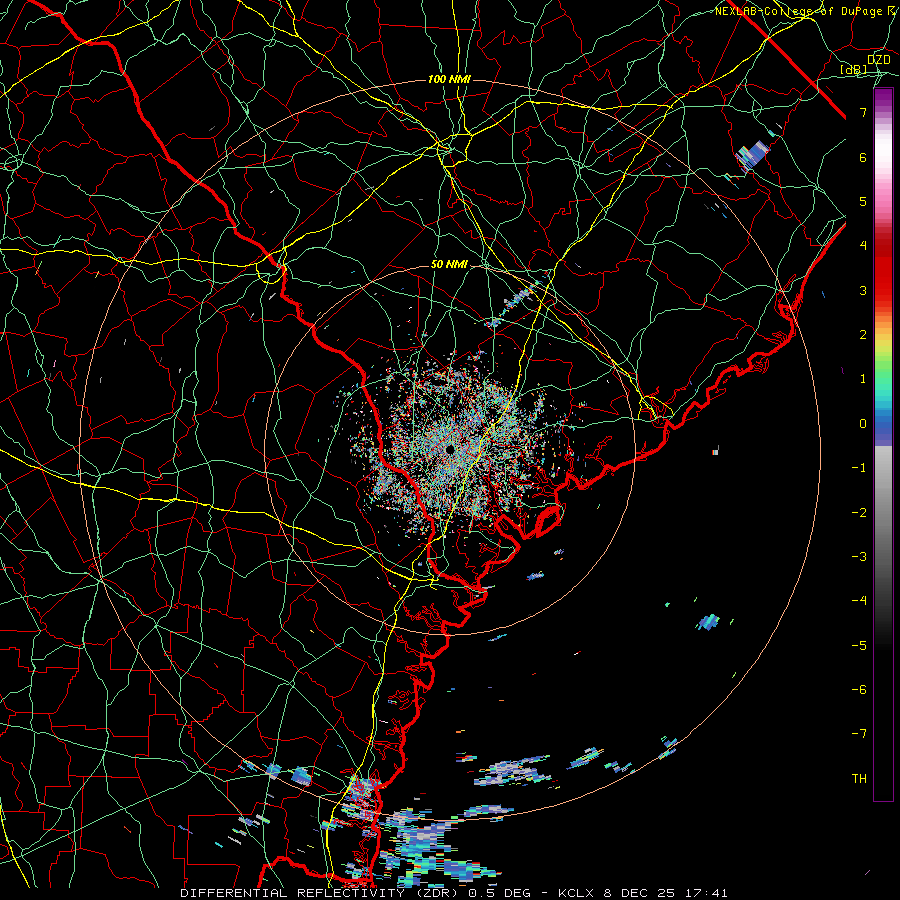Select the "-7" value on the dB scale
This screenshot has width=900, height=900.
click(x=859, y=734)
